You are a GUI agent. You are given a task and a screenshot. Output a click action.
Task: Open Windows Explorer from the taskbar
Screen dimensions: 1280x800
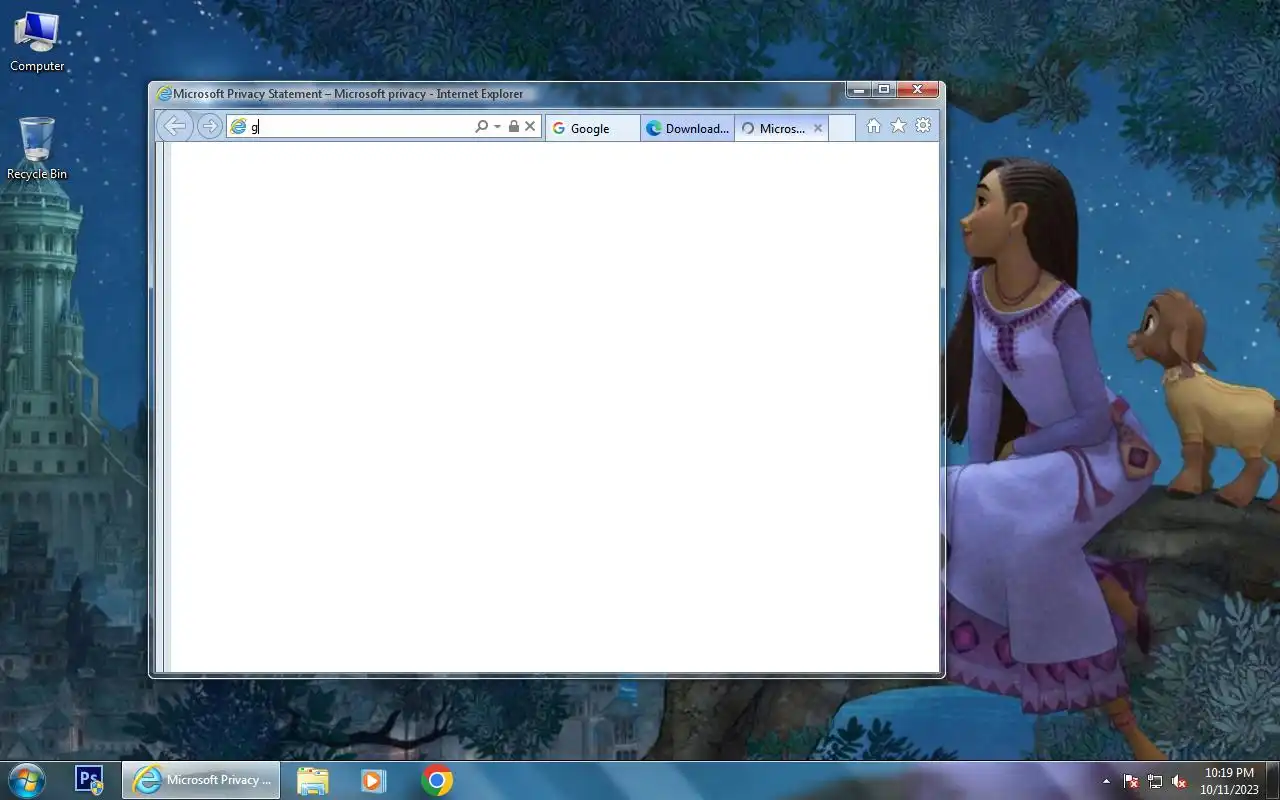[313, 780]
